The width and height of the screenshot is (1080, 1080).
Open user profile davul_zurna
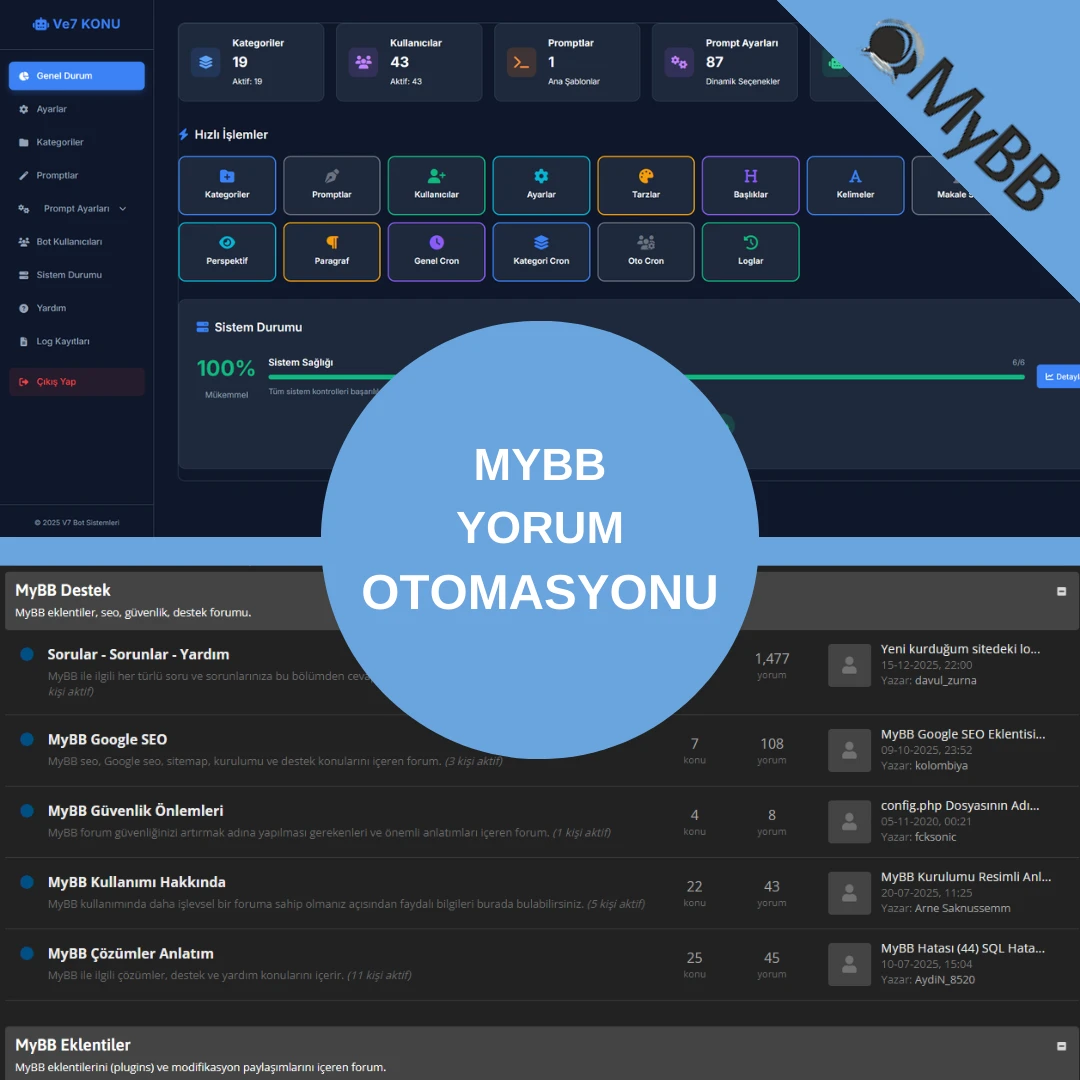click(x=945, y=681)
